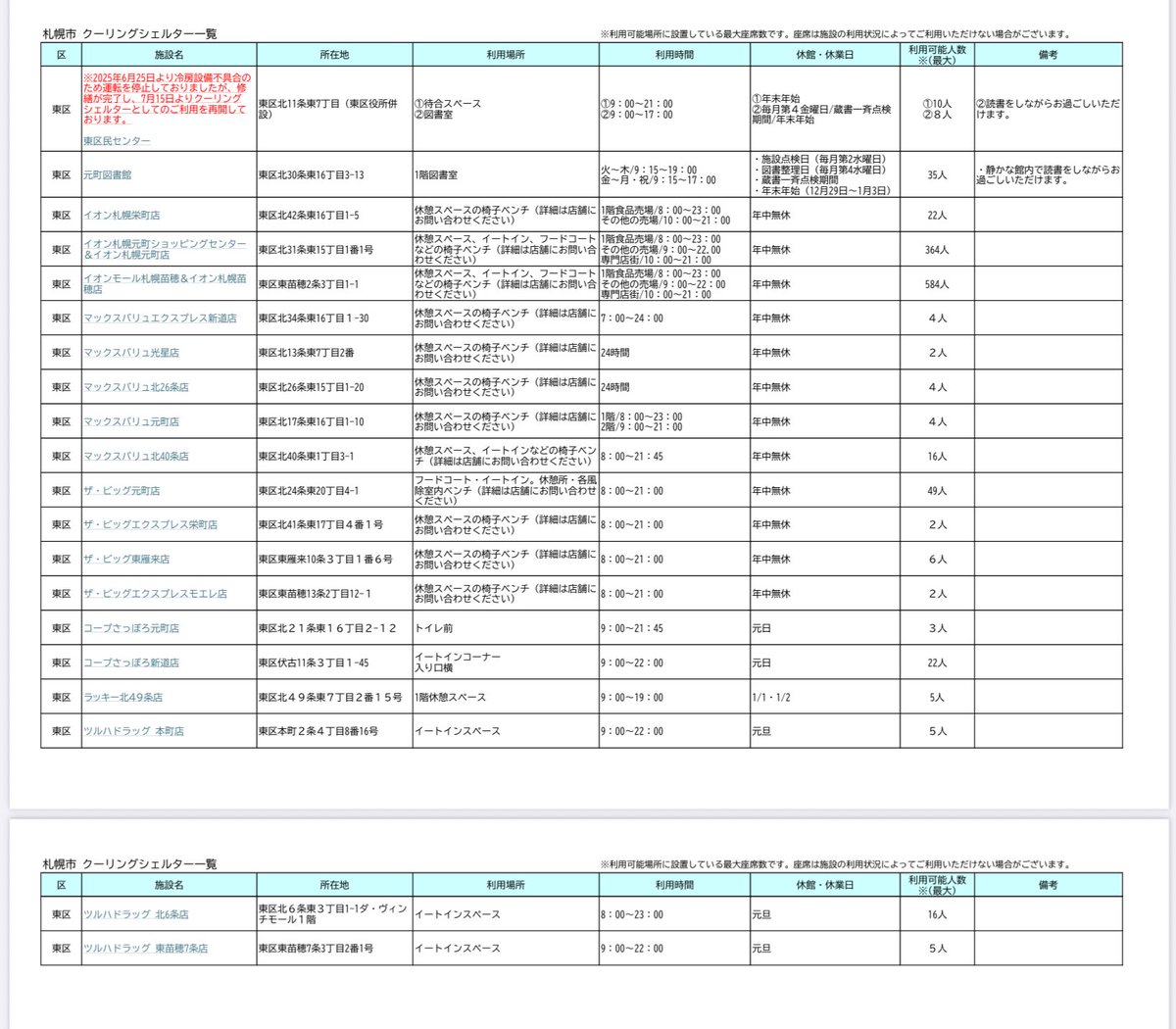Click the 35人 capacity value
The height and width of the screenshot is (1029, 1176).
click(937, 174)
